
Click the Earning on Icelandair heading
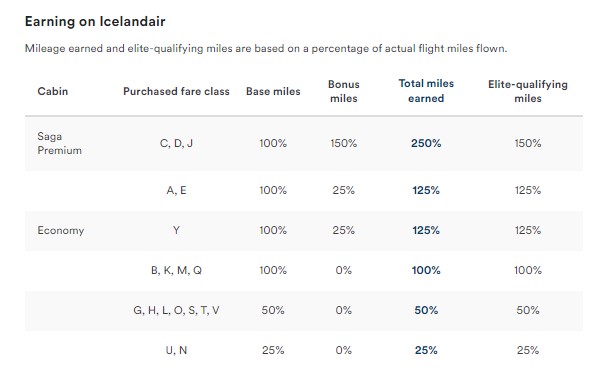point(95,21)
